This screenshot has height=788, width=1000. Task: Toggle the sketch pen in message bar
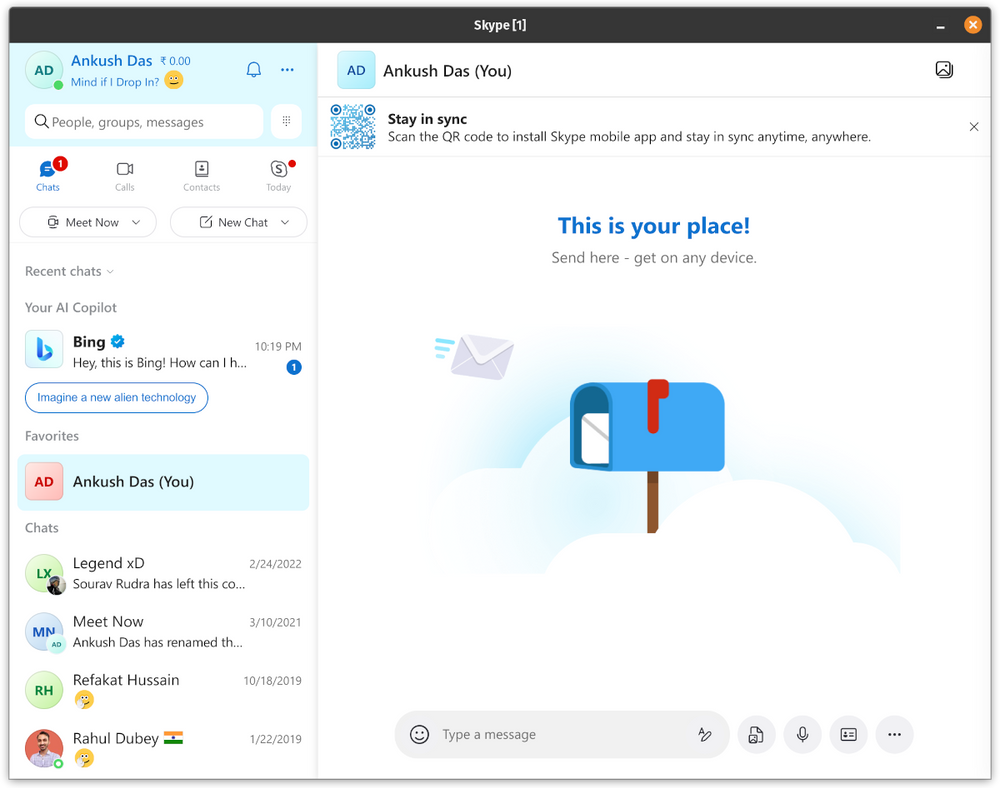[705, 734]
